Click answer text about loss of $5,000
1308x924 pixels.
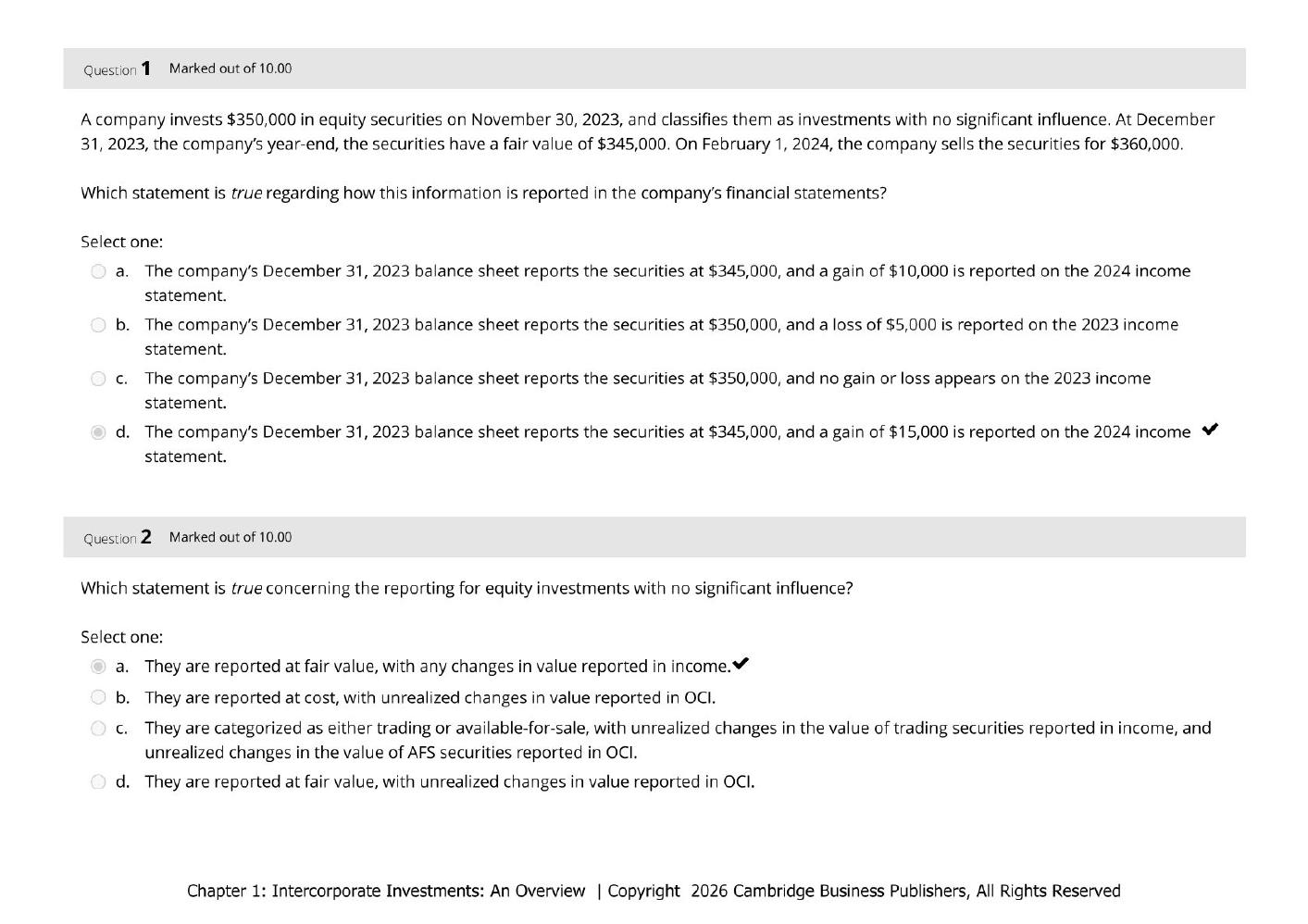pos(661,337)
